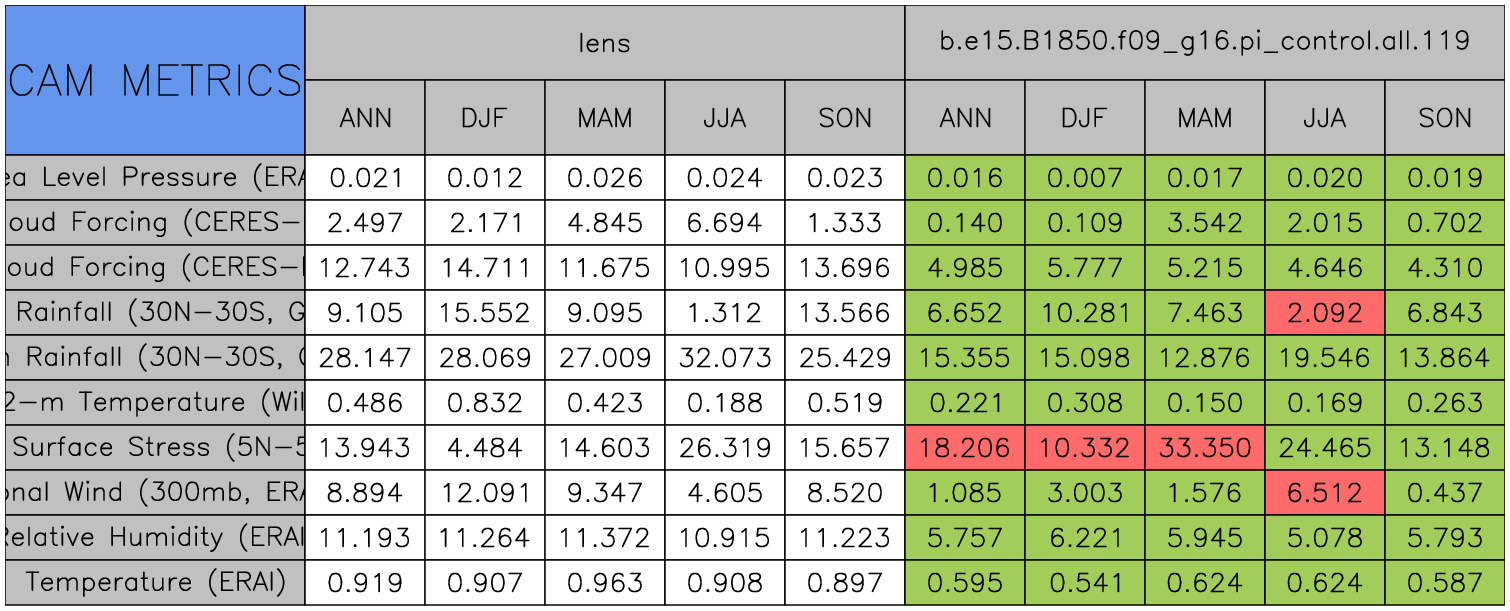
Task: Select the ANN header under lens
Action: pos(365,118)
